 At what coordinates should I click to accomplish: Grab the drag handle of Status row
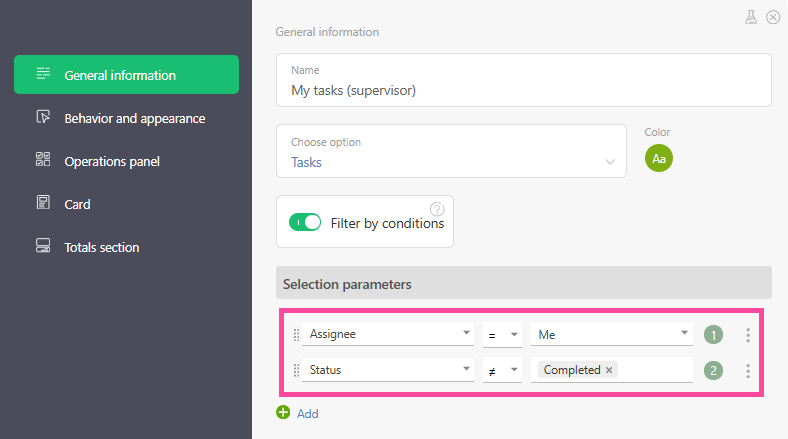pyautogui.click(x=296, y=371)
